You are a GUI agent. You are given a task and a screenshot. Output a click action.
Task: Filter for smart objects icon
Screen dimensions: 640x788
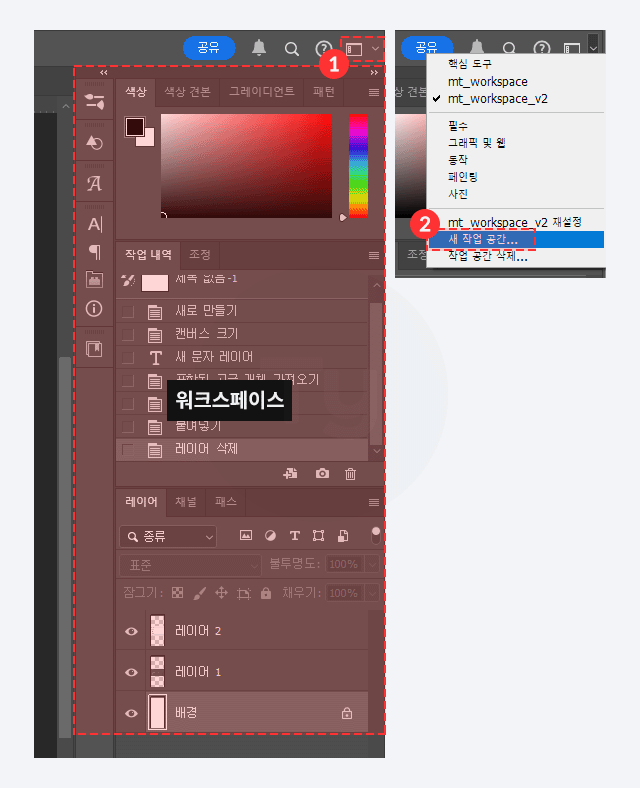point(343,536)
